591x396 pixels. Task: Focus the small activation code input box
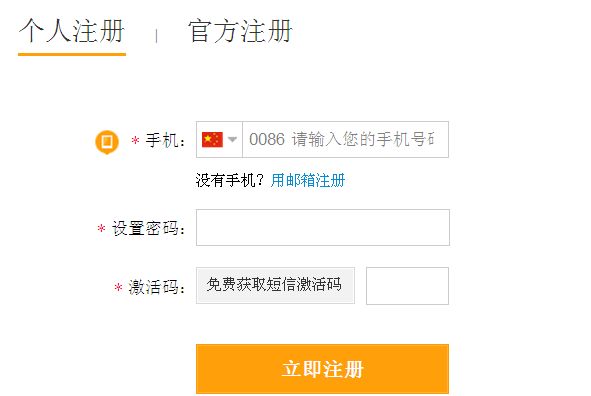pyautogui.click(x=407, y=286)
